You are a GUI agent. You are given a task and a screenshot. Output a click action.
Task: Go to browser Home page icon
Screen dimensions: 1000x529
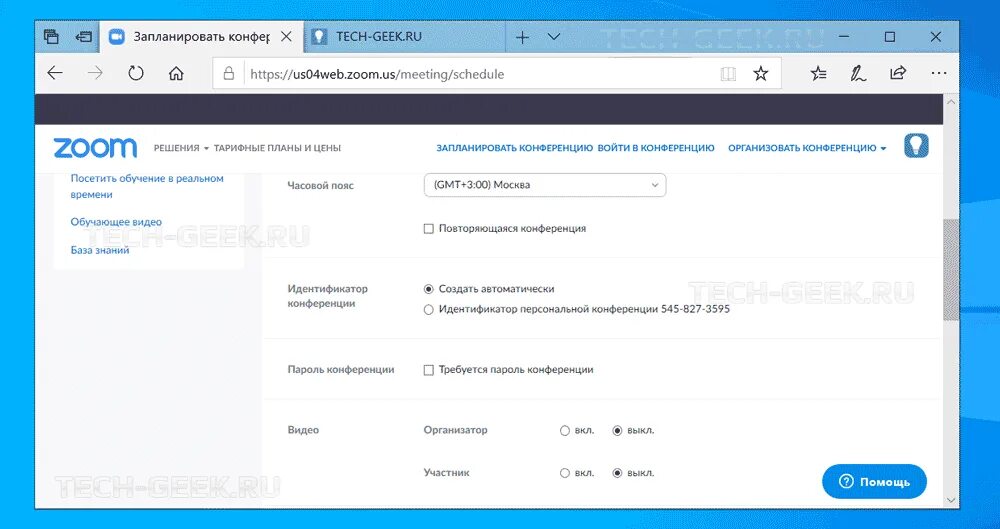pos(176,73)
